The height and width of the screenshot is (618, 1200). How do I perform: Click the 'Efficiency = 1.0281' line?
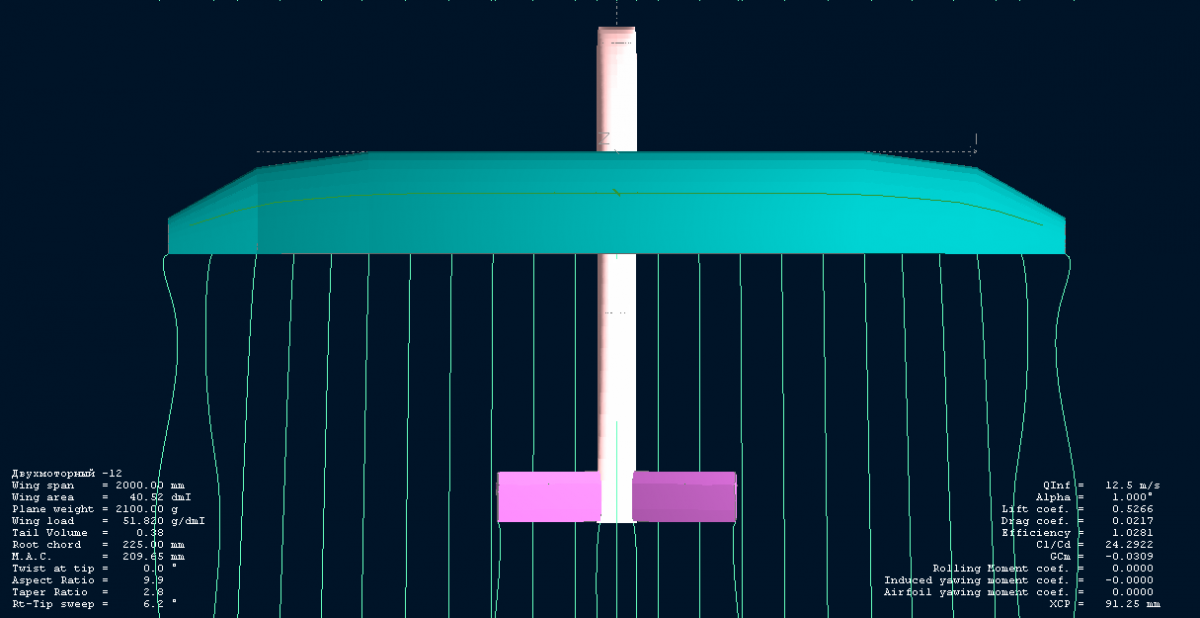(1077, 533)
